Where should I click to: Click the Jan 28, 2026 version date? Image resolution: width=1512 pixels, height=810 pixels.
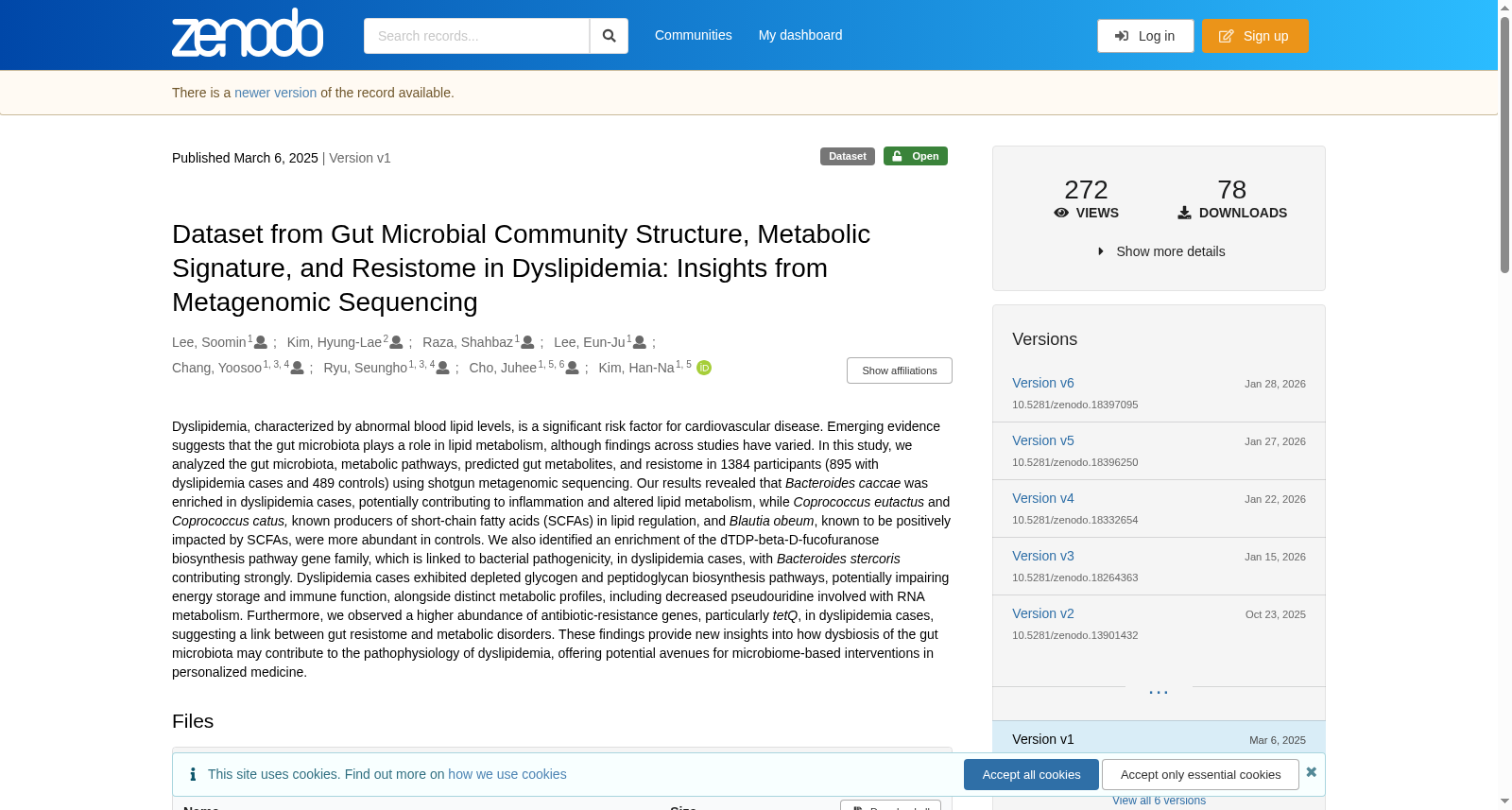pos(1275,384)
